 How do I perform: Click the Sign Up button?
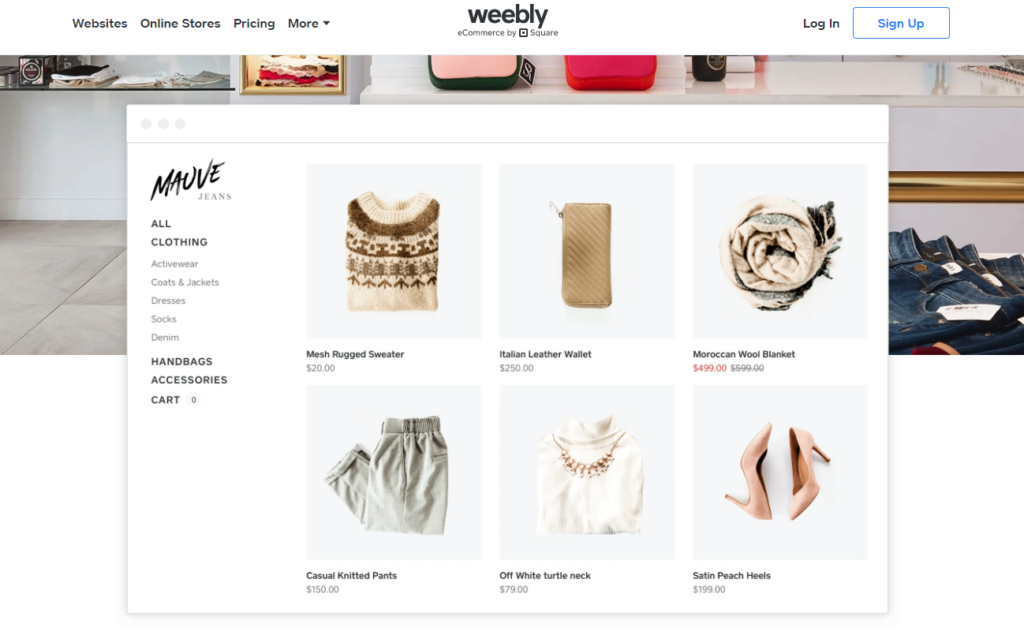pyautogui.click(x=901, y=23)
